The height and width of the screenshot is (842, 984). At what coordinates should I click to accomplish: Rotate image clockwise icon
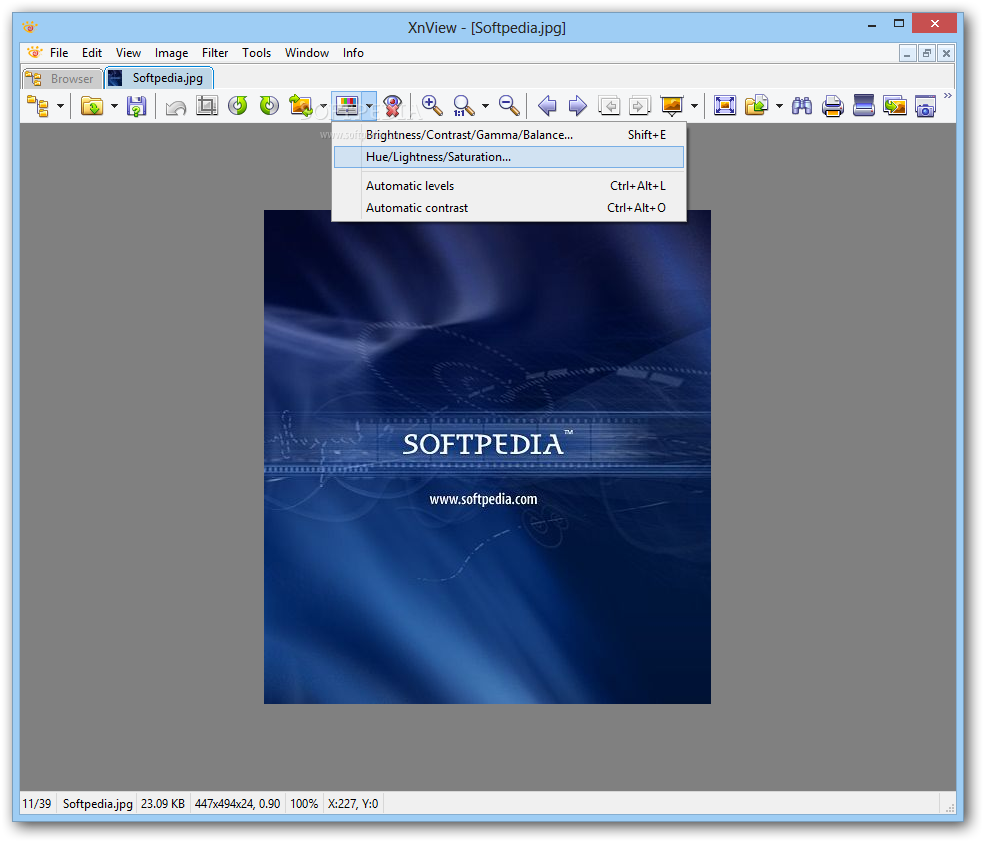(269, 105)
